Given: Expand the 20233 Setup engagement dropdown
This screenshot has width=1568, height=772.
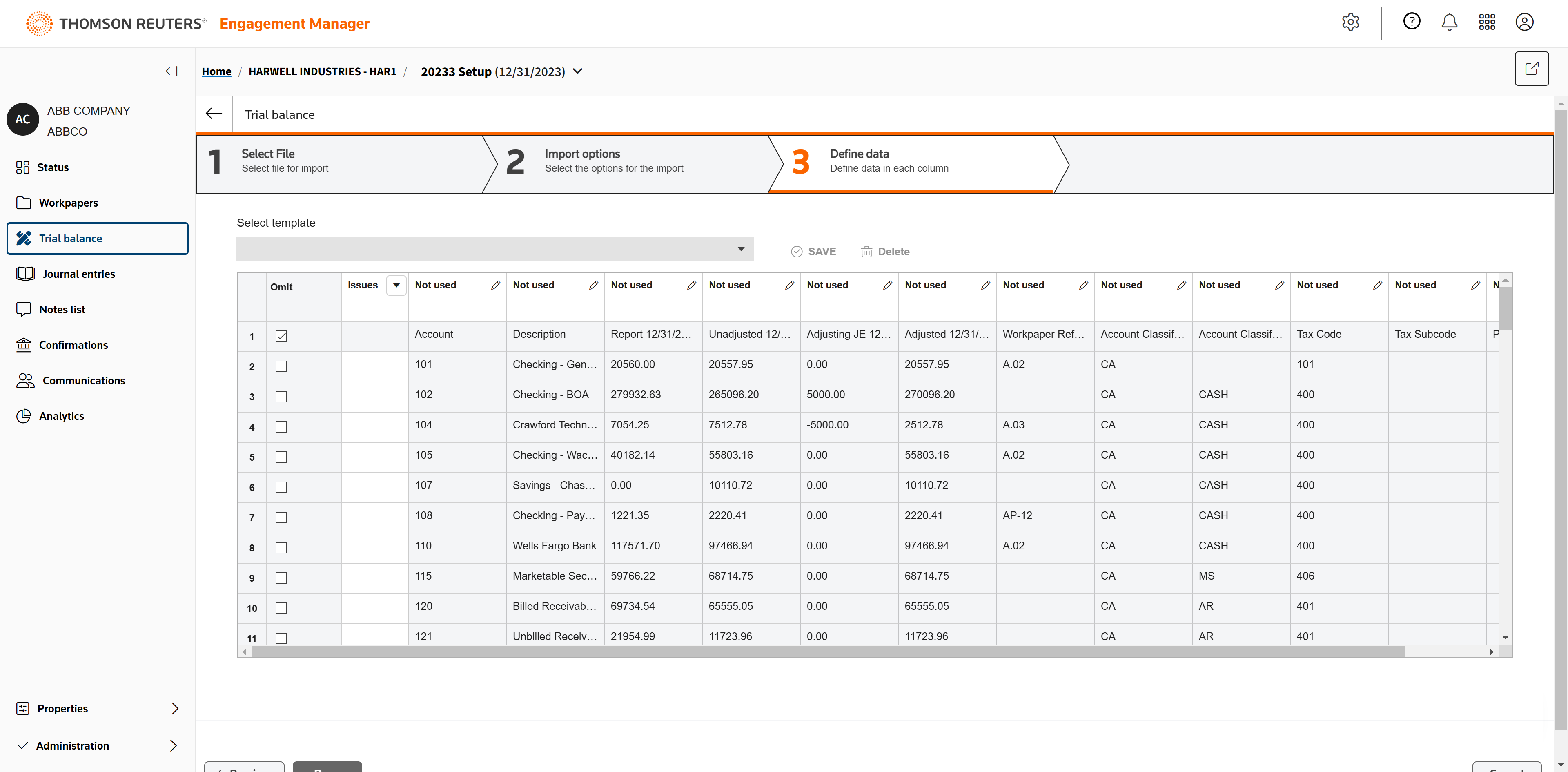Looking at the screenshot, I should tap(578, 71).
